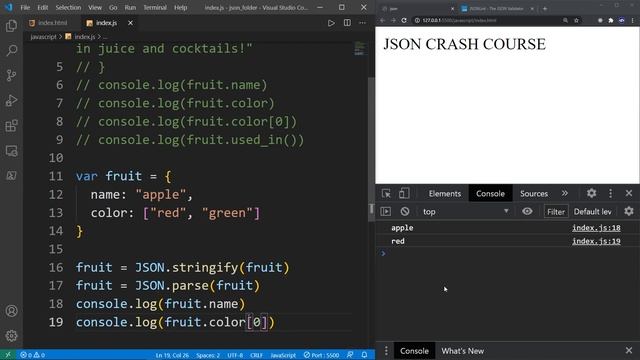Clear the console output
This screenshot has height=360, width=640.
coord(404,211)
